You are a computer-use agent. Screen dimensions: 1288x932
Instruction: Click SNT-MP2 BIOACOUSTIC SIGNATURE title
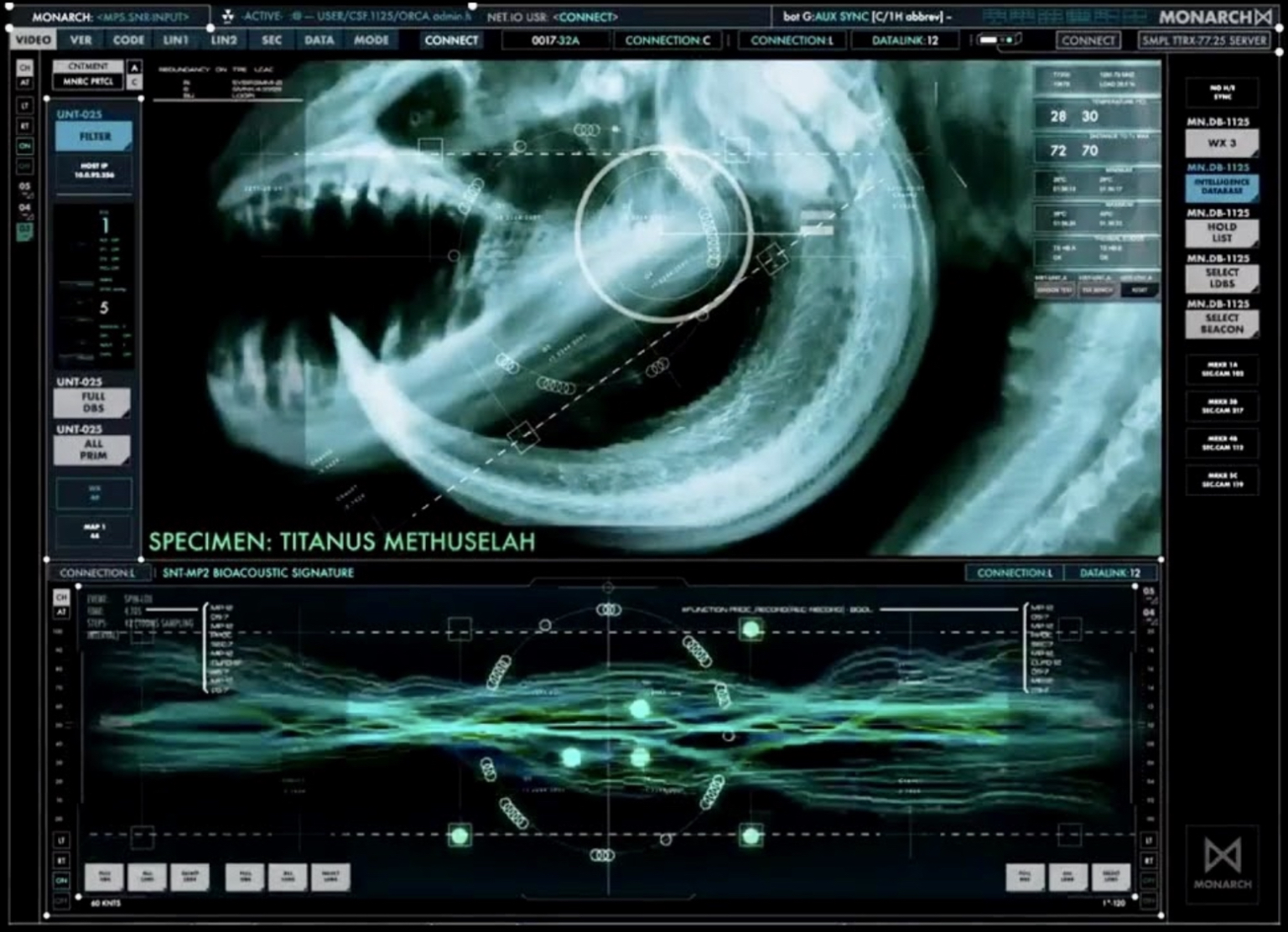coord(257,572)
